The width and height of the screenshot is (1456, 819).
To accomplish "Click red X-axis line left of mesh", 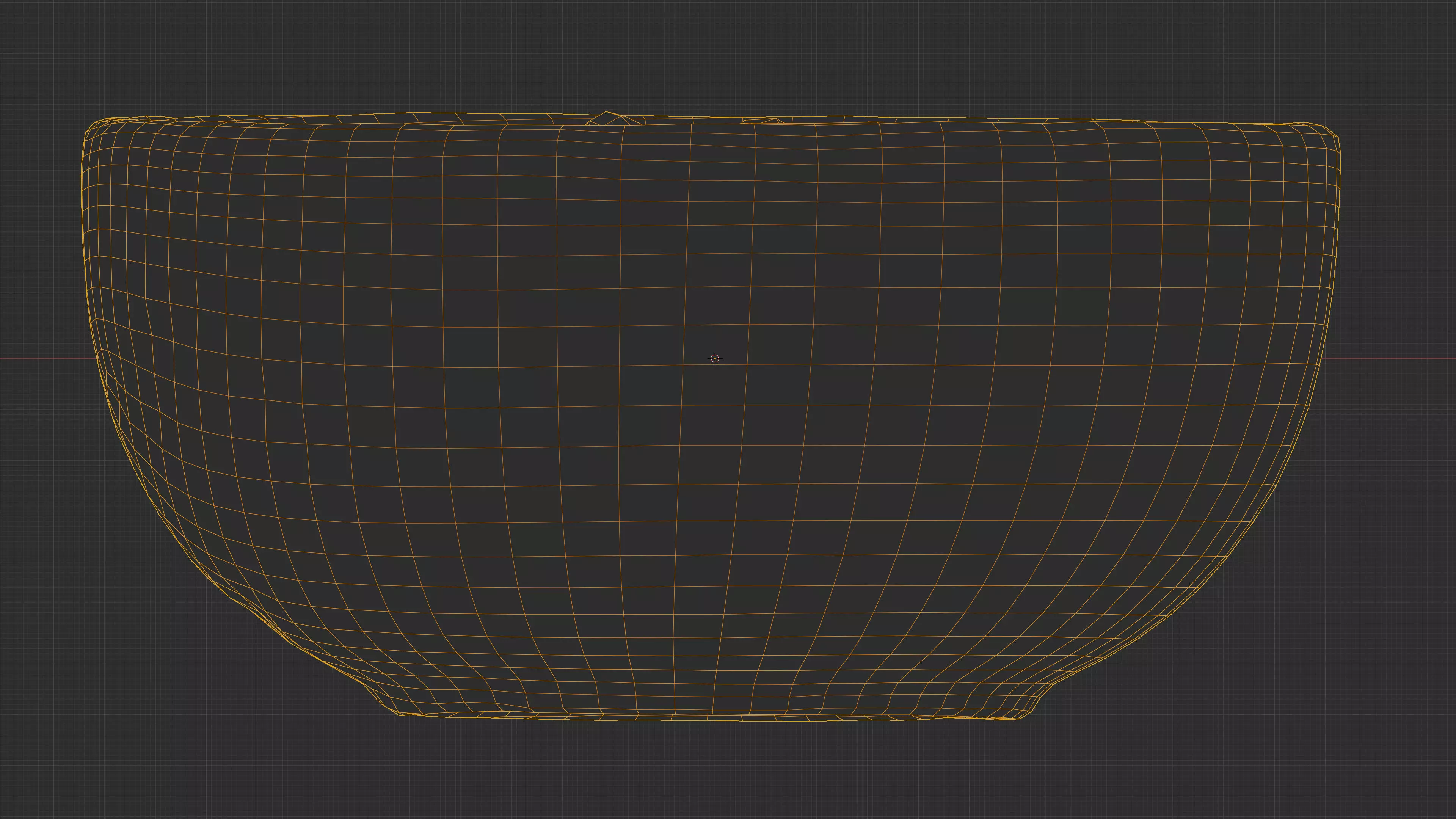I will pyautogui.click(x=45, y=358).
